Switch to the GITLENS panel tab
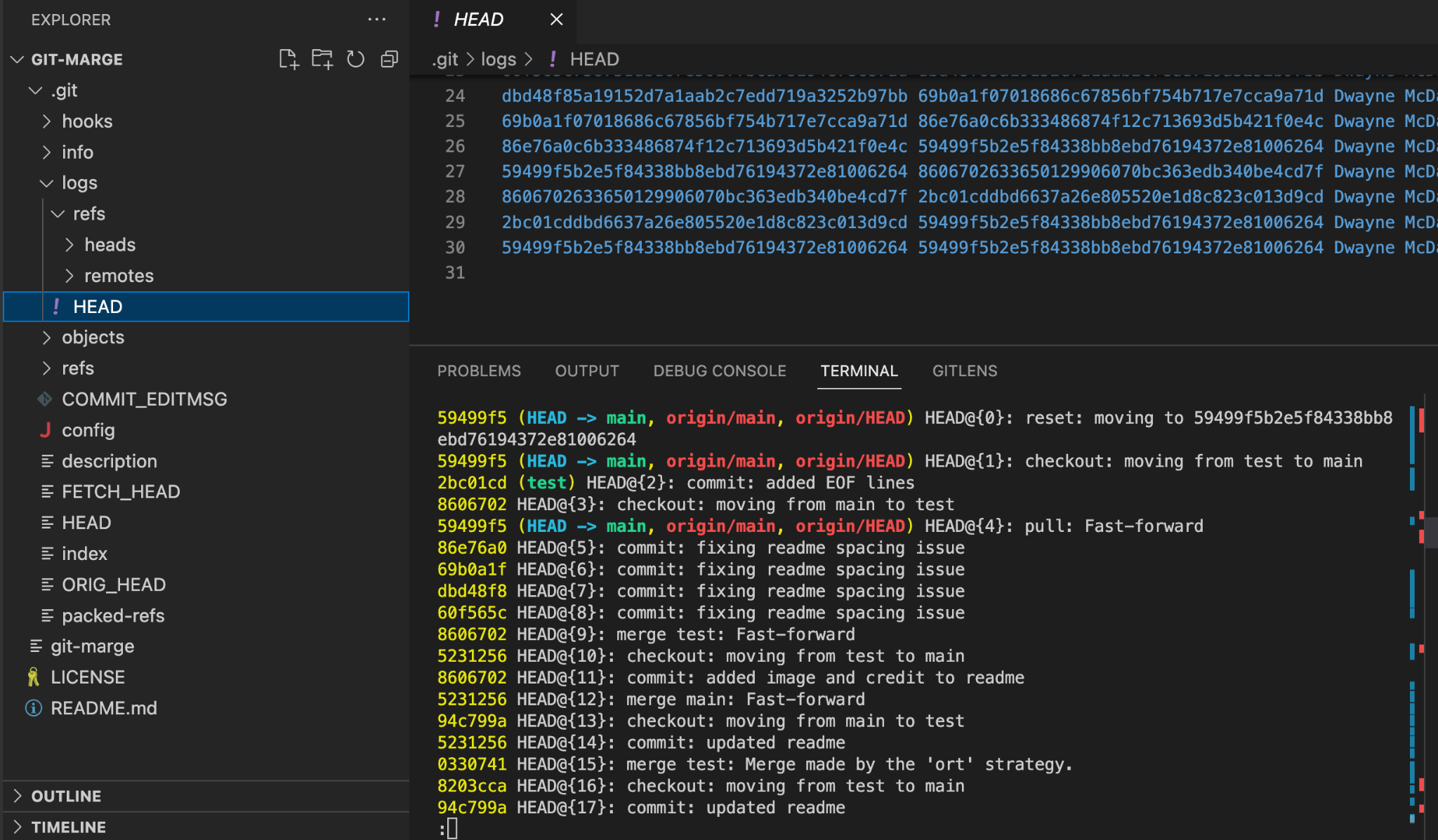1438x840 pixels. (x=964, y=371)
